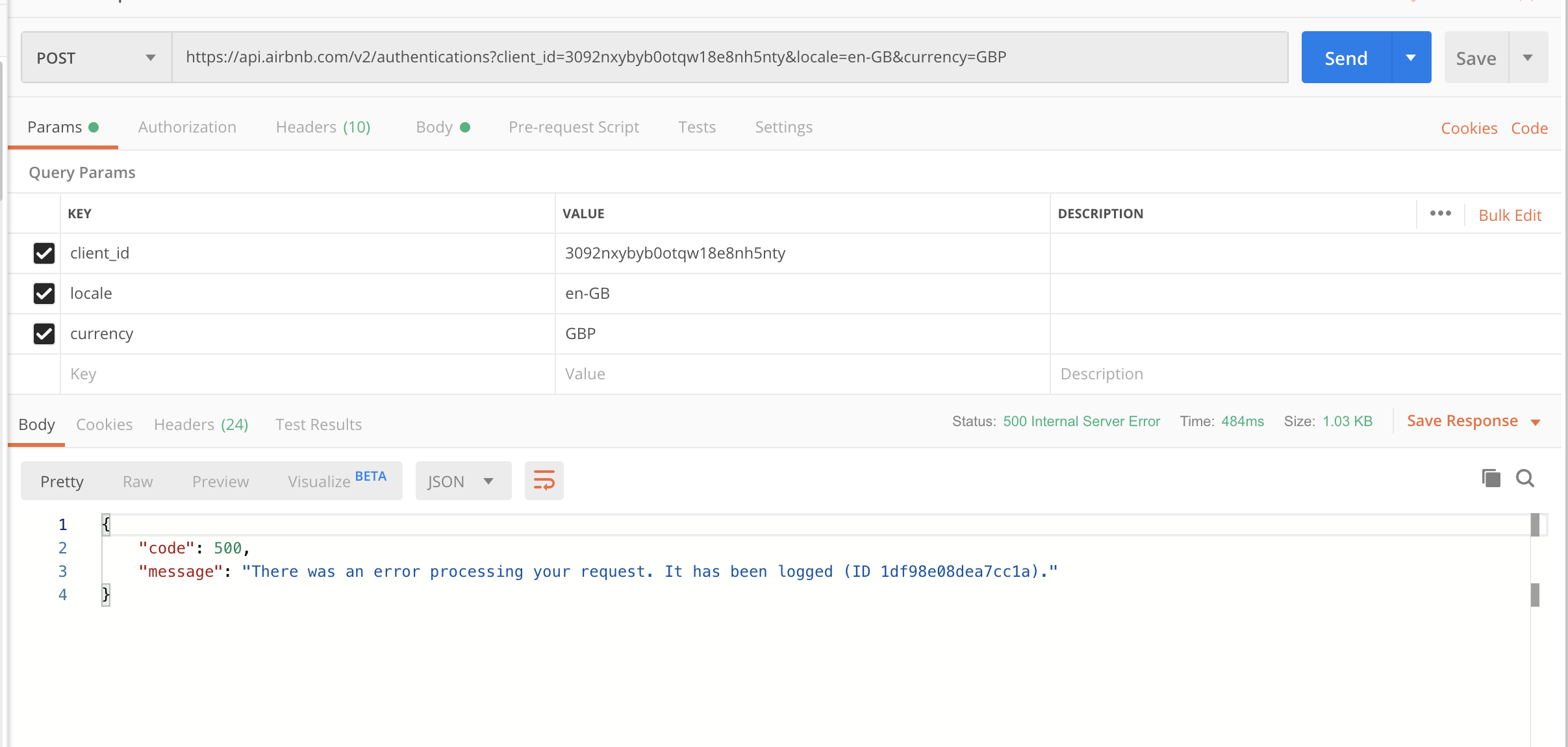
Task: Open the Save Response dropdown
Action: (x=1536, y=421)
